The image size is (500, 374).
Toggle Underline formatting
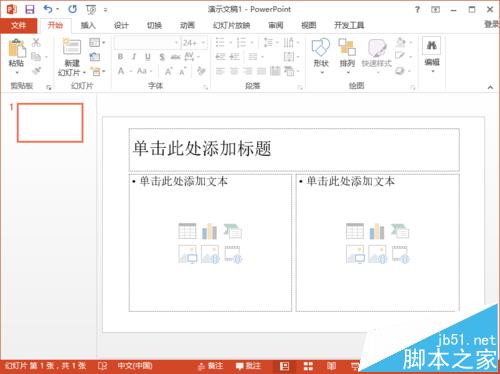148,57
